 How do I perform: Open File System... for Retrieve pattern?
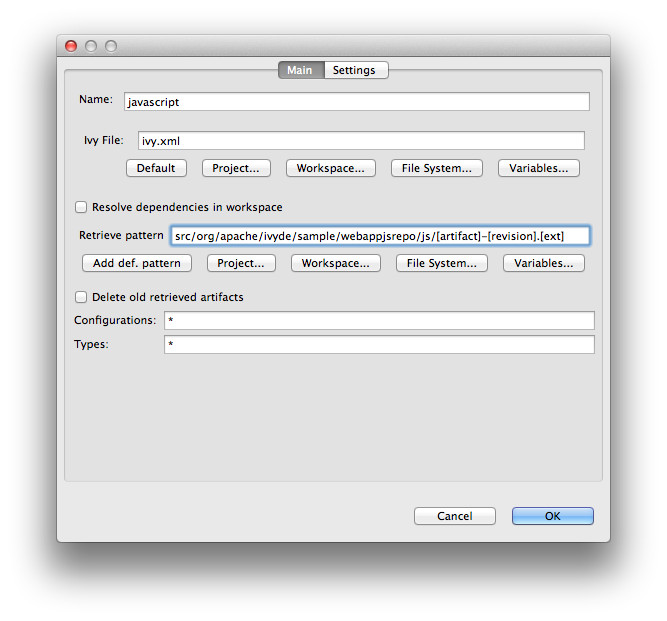tap(441, 263)
